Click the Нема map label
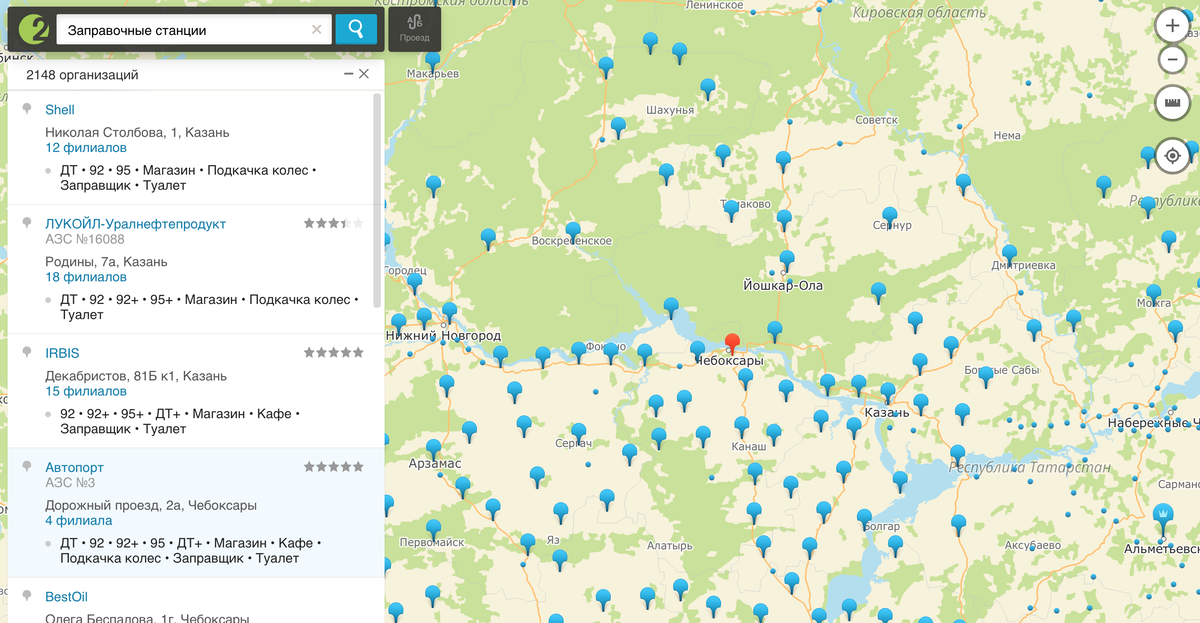The height and width of the screenshot is (623, 1200). click(x=1007, y=136)
